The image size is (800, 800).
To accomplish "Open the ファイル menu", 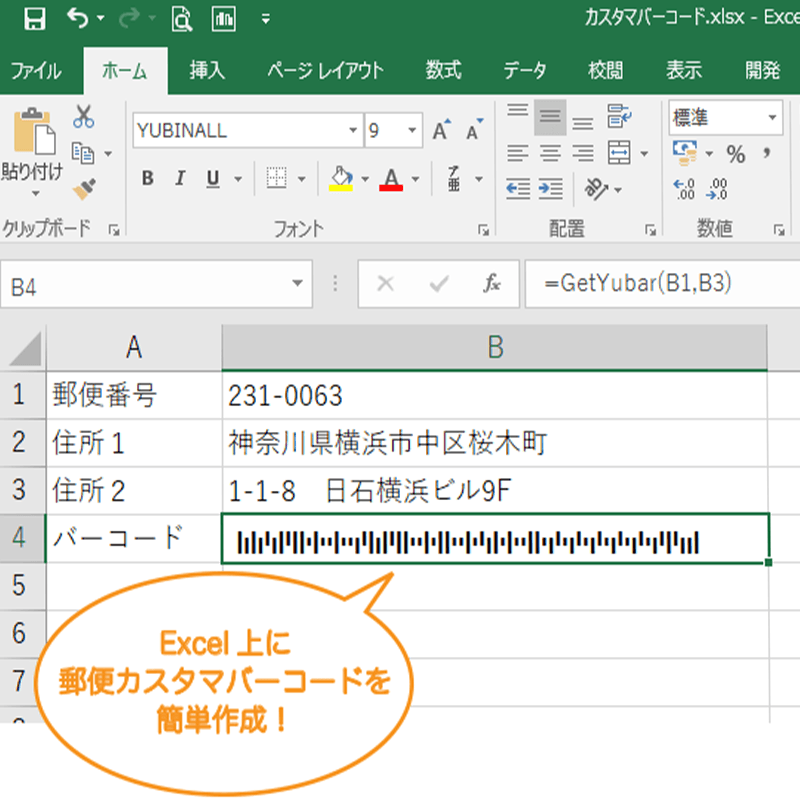I will [x=36, y=70].
